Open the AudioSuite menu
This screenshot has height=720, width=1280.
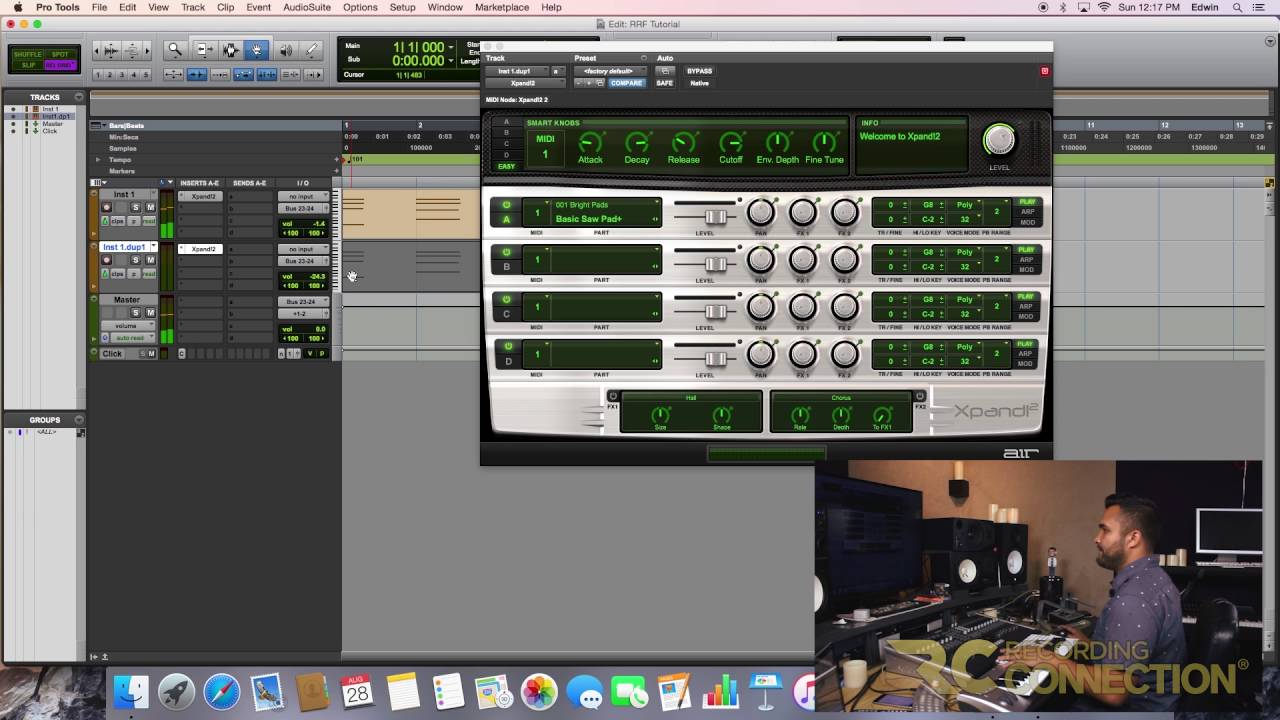click(307, 7)
